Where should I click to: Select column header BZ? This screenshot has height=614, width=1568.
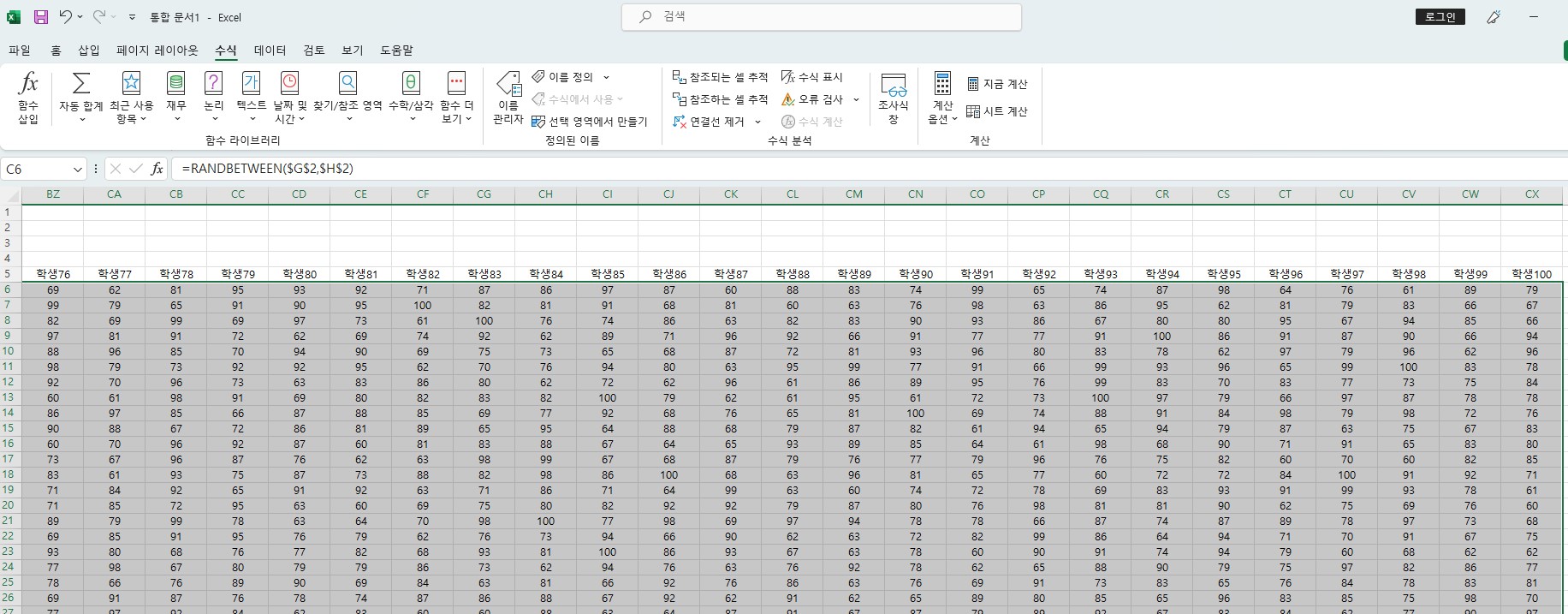53,194
